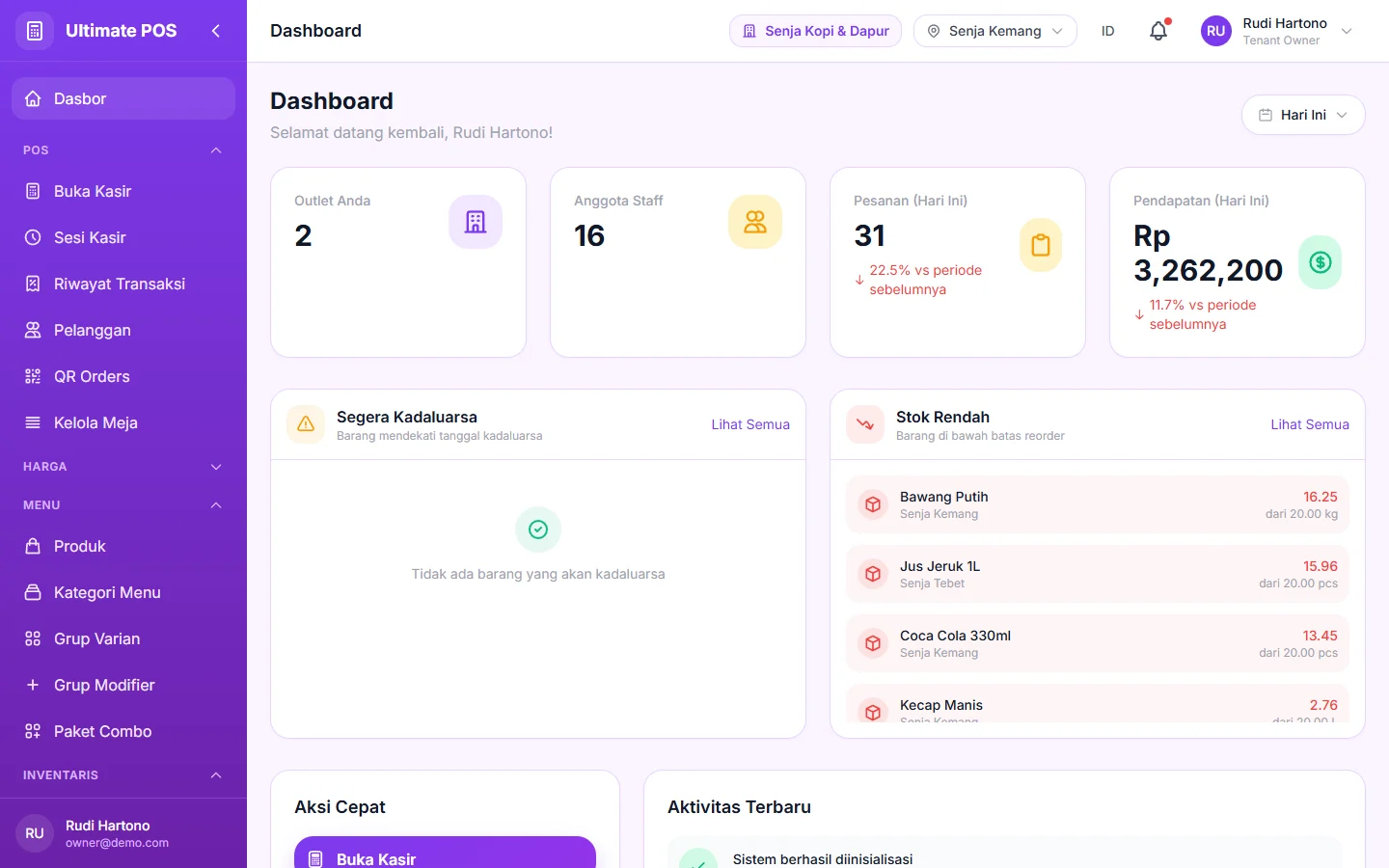
Task: Click the expiry warning triangle icon
Action: [306, 424]
